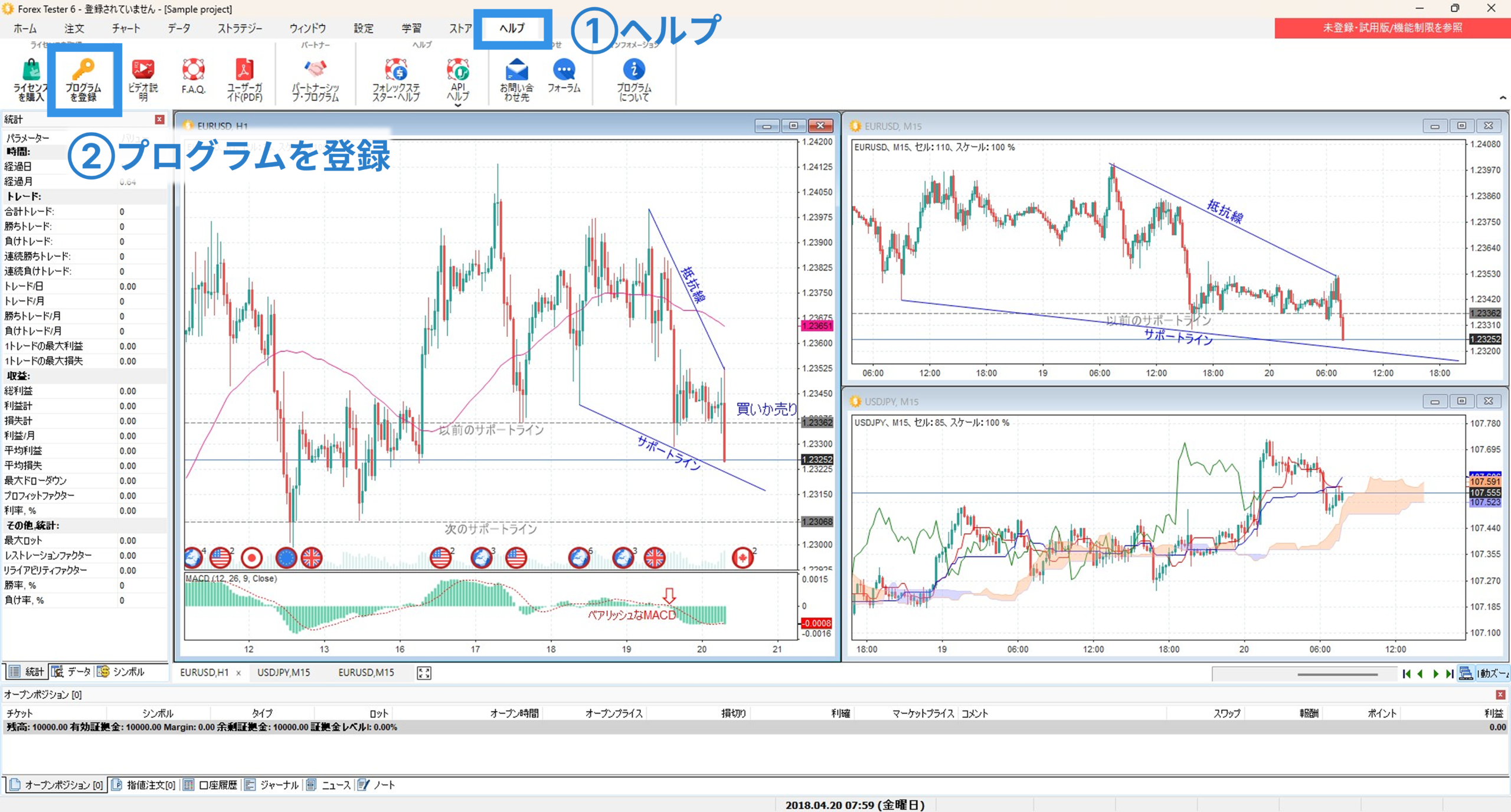Image resolution: width=1511 pixels, height=812 pixels.
Task: Switch to the USDJPY,M15 chart tab
Action: click(x=283, y=672)
